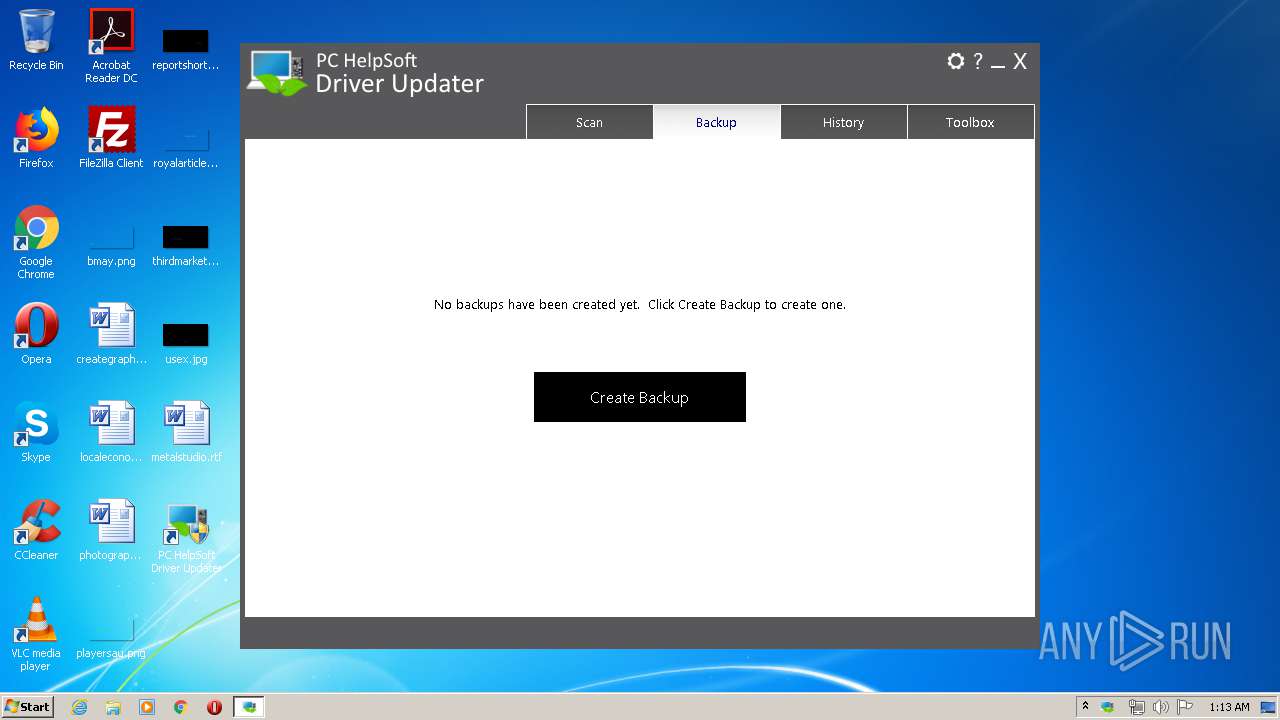The height and width of the screenshot is (720, 1280).
Task: Select the bmay.png file icon
Action: (111, 246)
